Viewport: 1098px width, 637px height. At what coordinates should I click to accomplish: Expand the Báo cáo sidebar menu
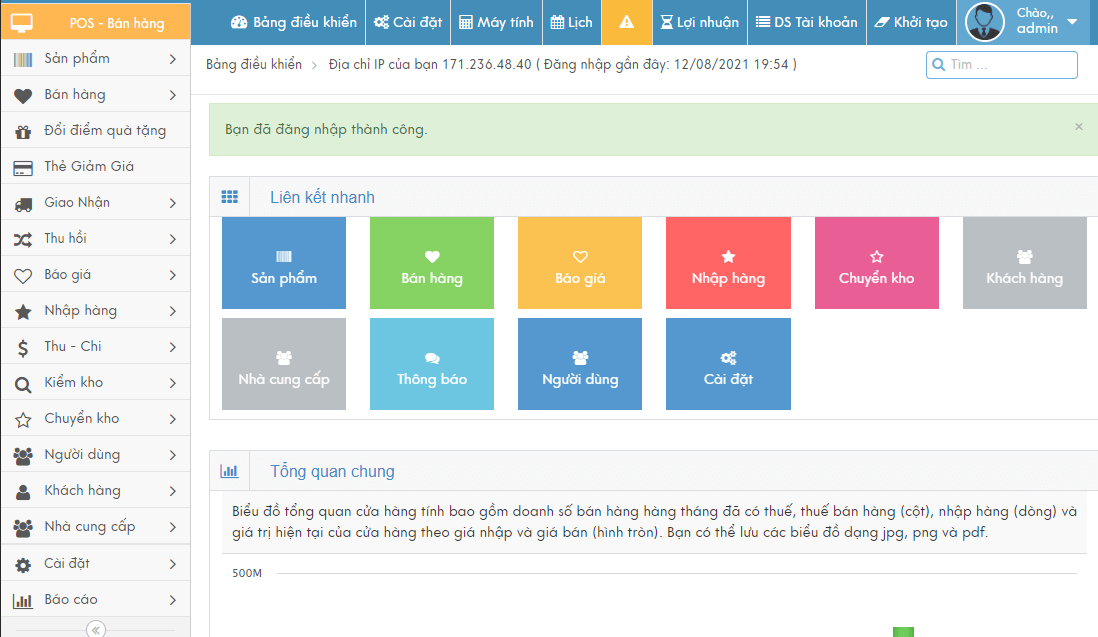click(95, 600)
